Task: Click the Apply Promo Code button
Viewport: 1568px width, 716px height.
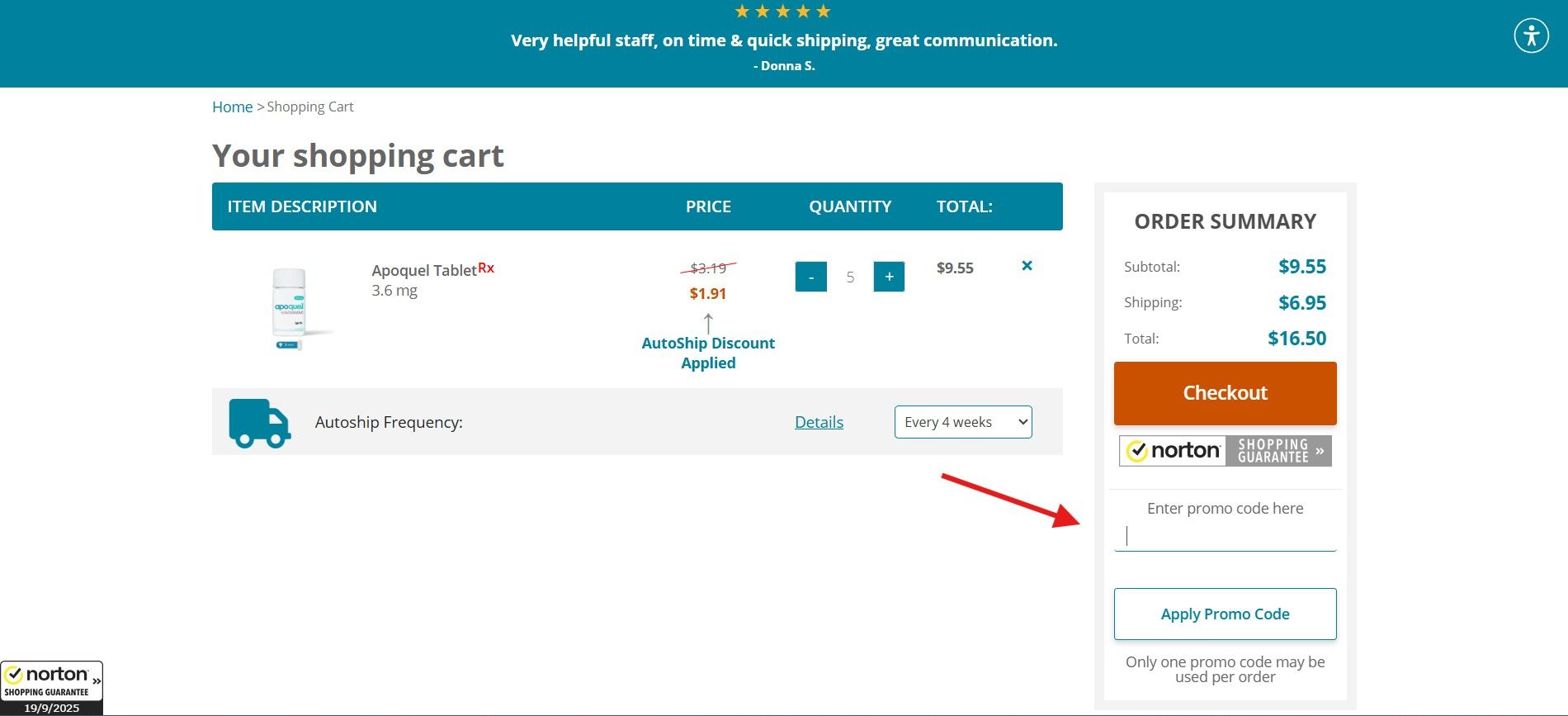Action: pyautogui.click(x=1225, y=614)
